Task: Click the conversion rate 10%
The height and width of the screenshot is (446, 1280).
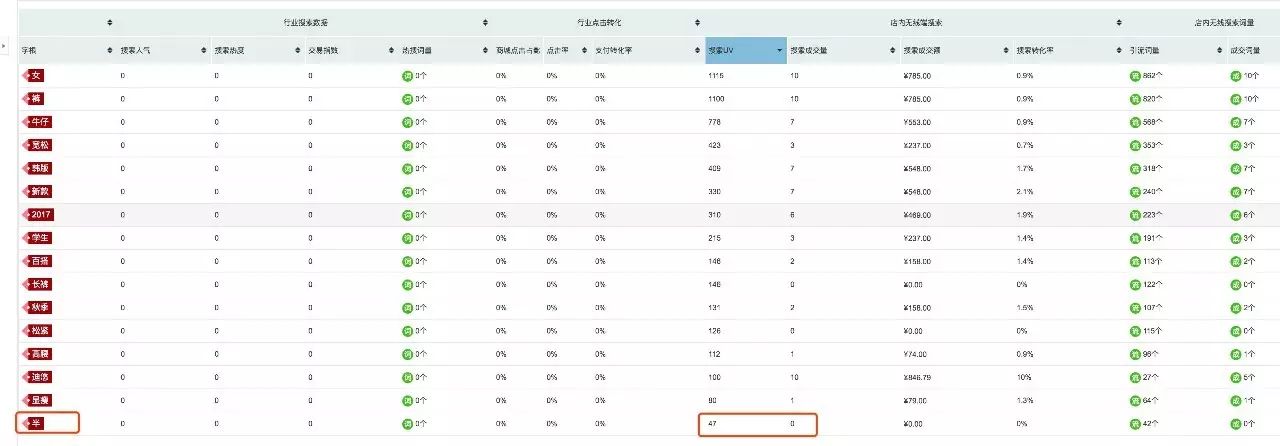Action: pyautogui.click(x=1022, y=378)
